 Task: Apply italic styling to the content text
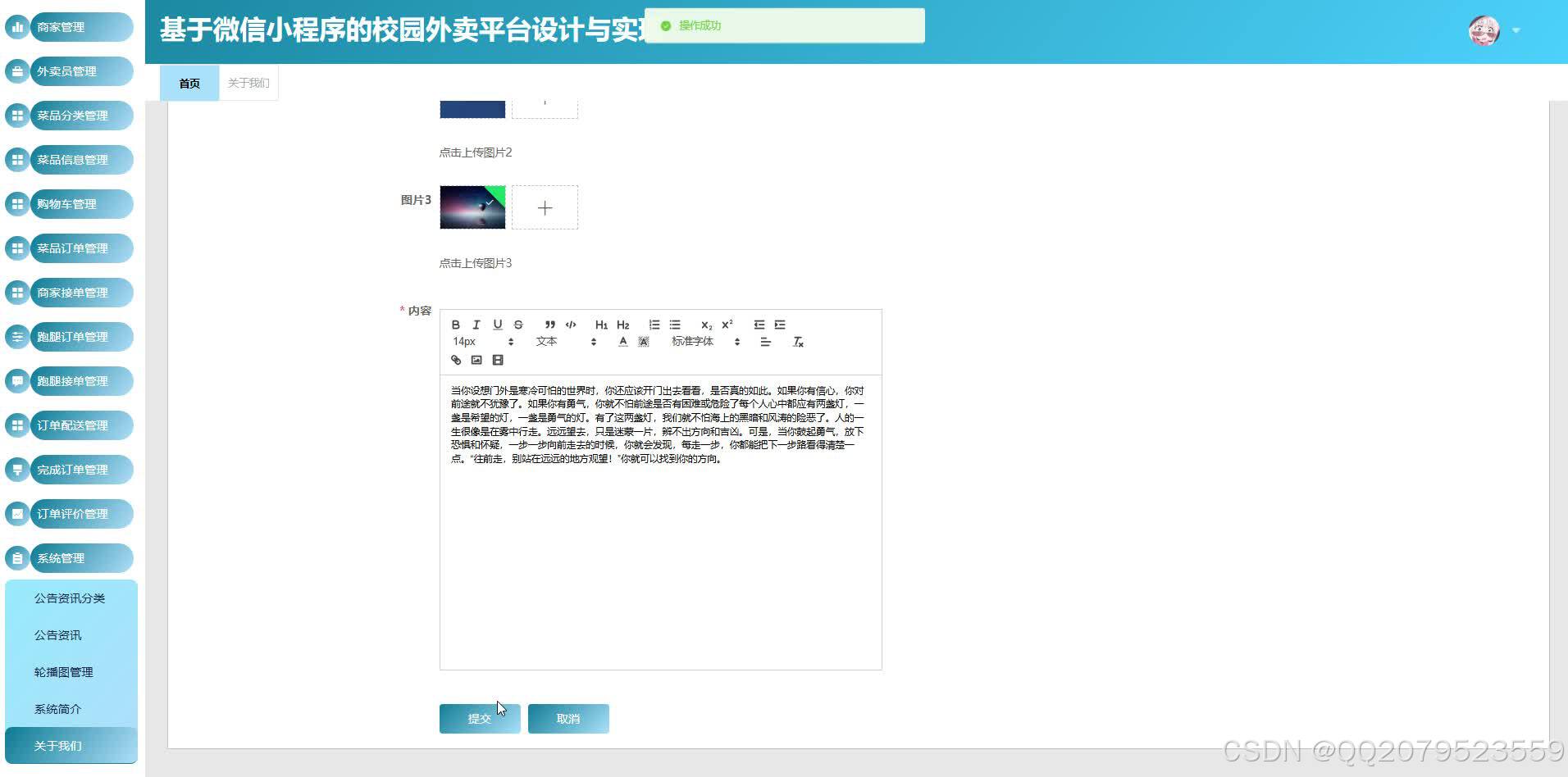pyautogui.click(x=476, y=325)
